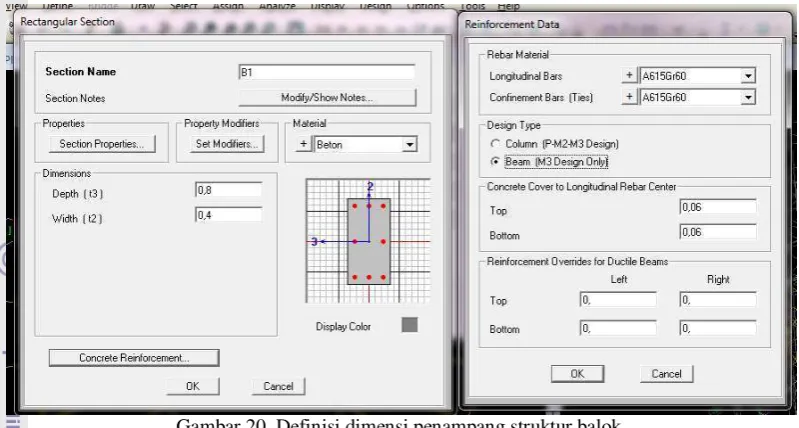Click the section preview diagram thumbnail

pyautogui.click(x=368, y=240)
